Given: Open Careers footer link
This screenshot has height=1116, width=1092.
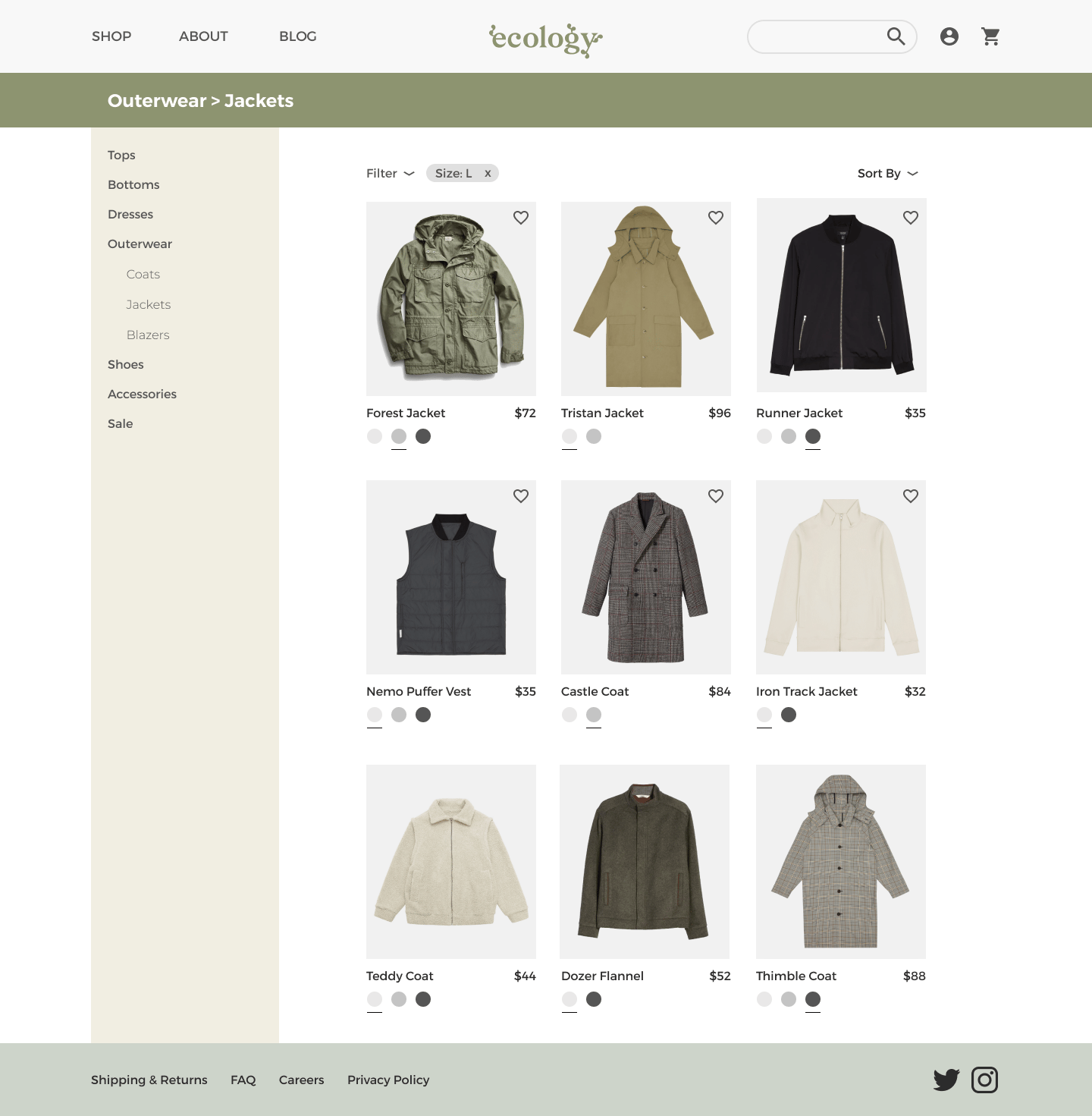Looking at the screenshot, I should click(301, 1080).
